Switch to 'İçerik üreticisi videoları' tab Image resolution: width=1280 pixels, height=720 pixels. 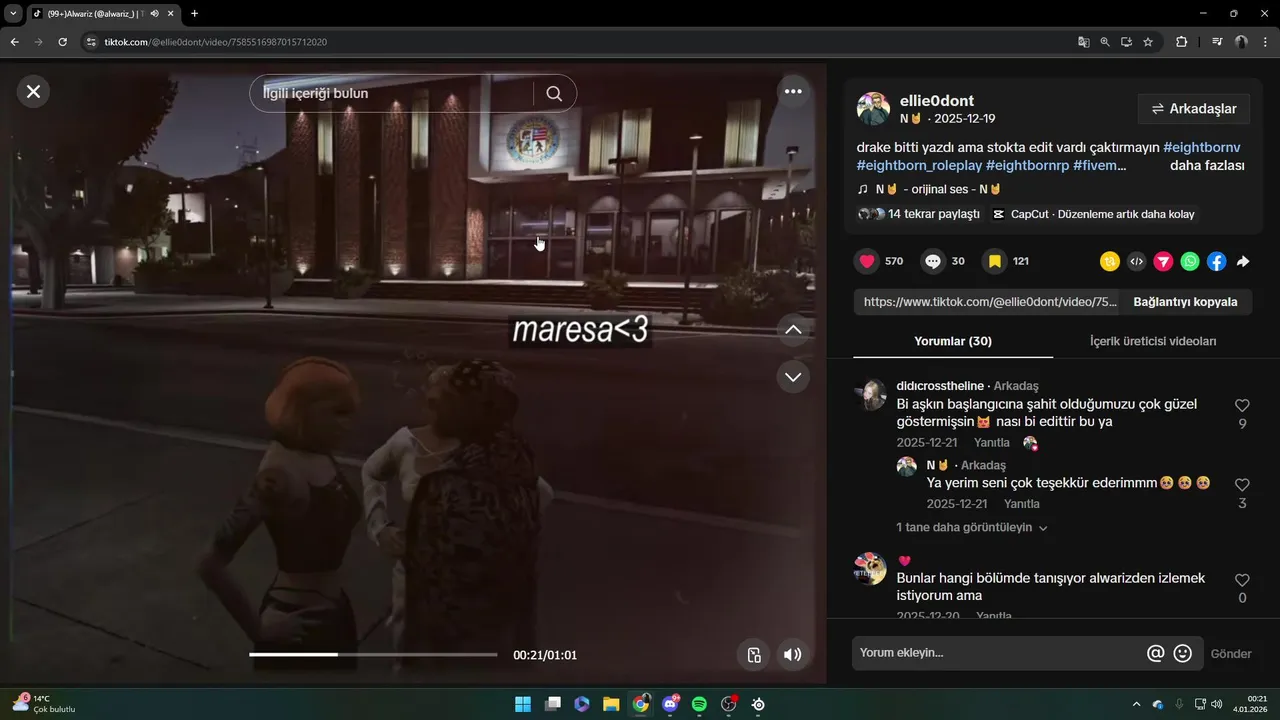pos(1153,341)
